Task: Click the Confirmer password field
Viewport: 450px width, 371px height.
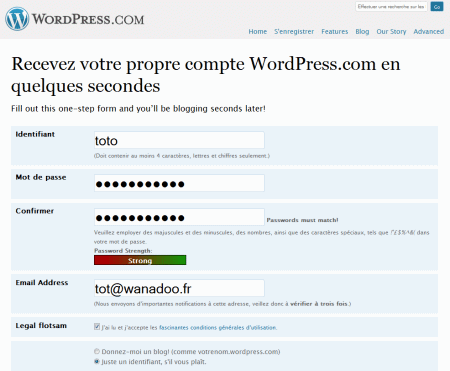Action: coord(179,217)
